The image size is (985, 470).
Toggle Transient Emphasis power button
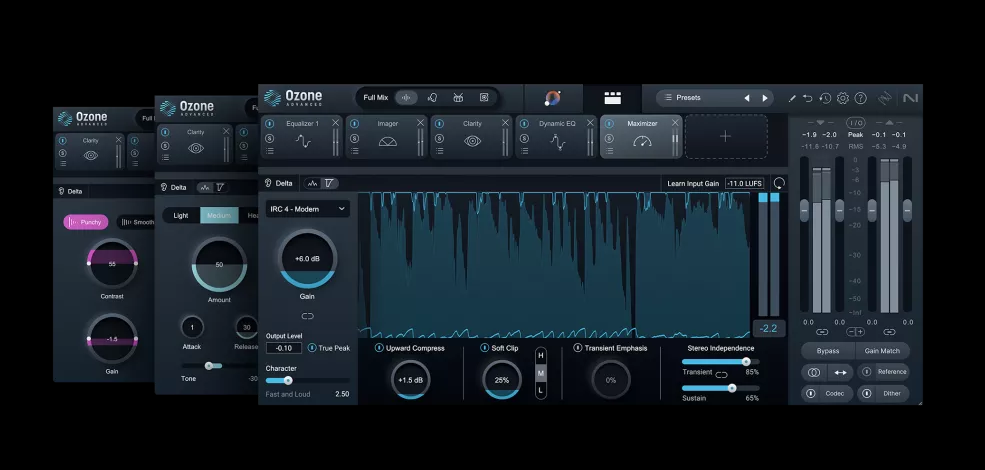577,348
